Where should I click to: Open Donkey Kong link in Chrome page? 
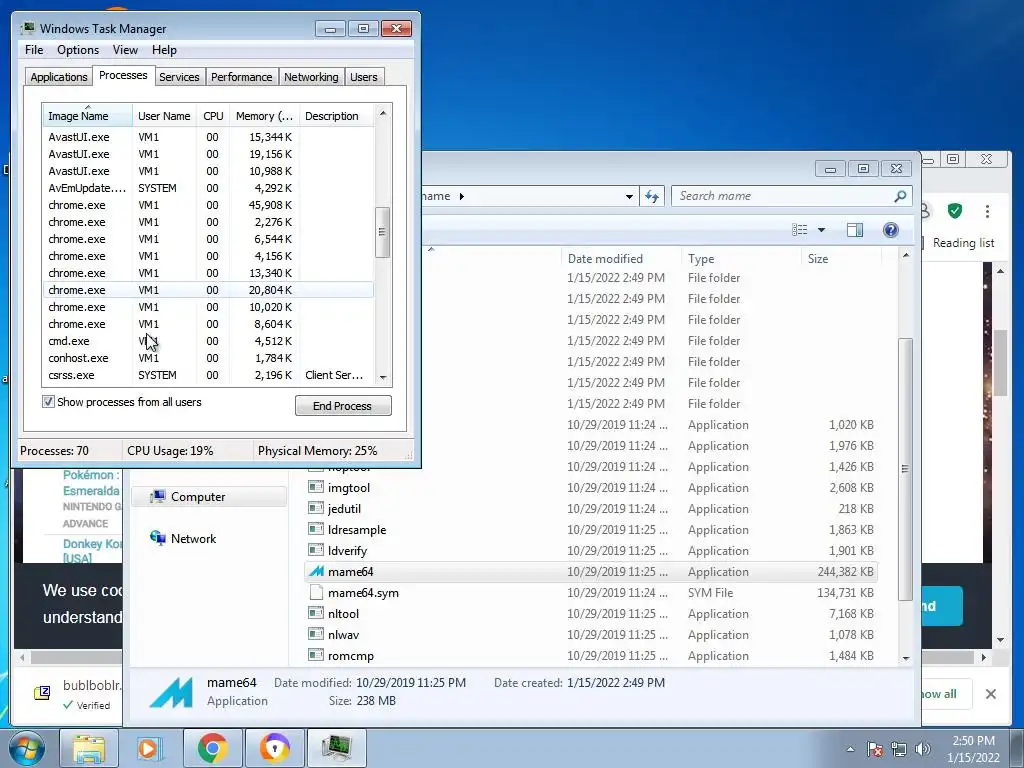point(91,551)
